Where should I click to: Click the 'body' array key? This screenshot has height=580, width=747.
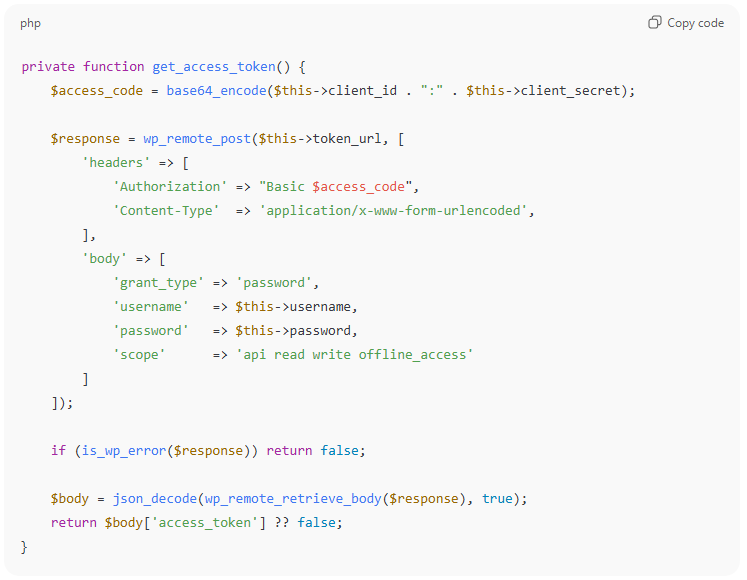pyautogui.click(x=104, y=259)
